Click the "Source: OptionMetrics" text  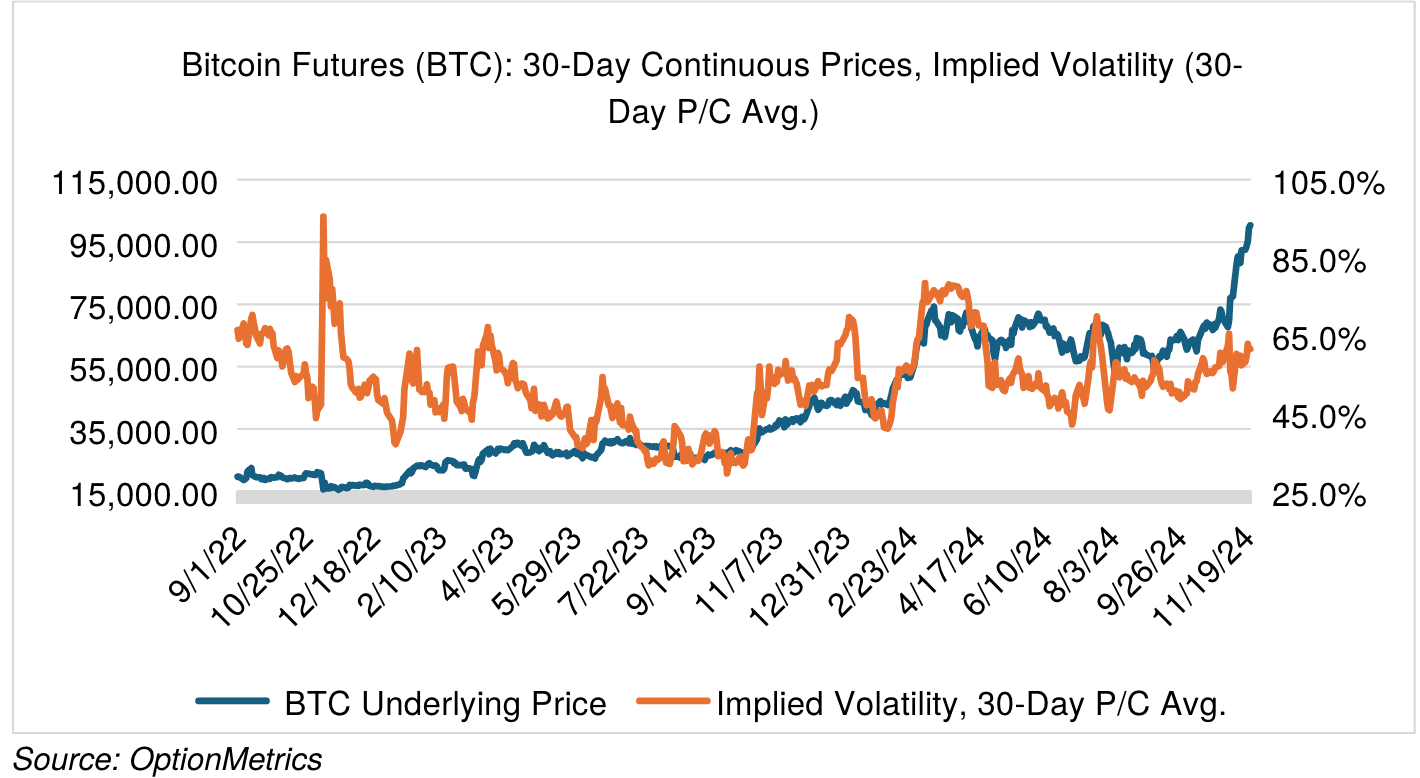click(167, 759)
